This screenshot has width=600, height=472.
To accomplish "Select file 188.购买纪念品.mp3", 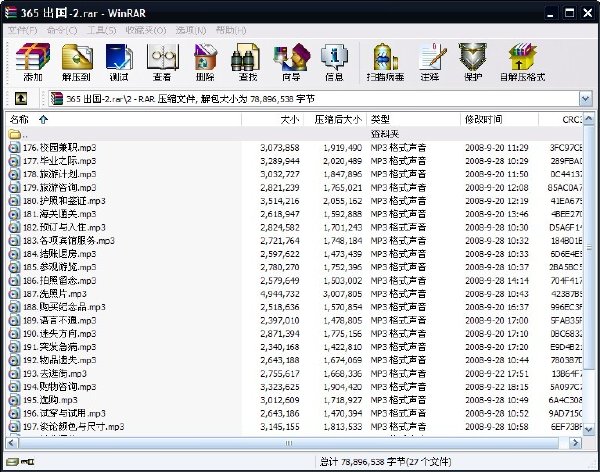I will tap(64, 307).
